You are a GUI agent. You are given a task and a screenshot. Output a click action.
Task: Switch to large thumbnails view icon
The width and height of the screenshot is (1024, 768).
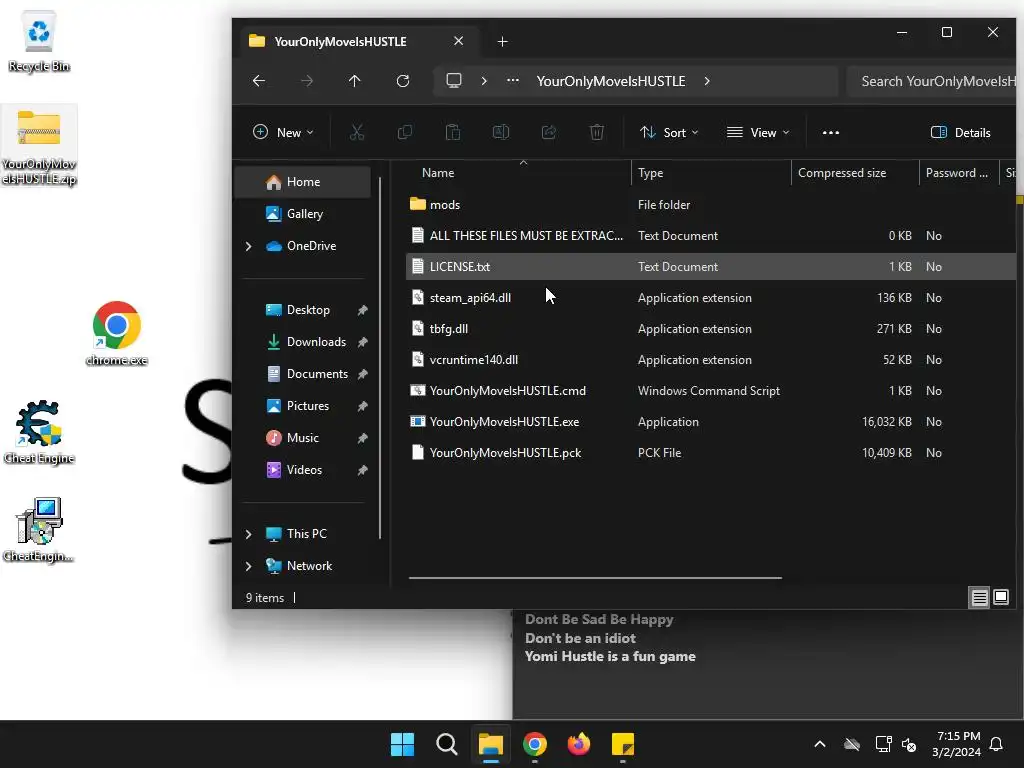1001,598
